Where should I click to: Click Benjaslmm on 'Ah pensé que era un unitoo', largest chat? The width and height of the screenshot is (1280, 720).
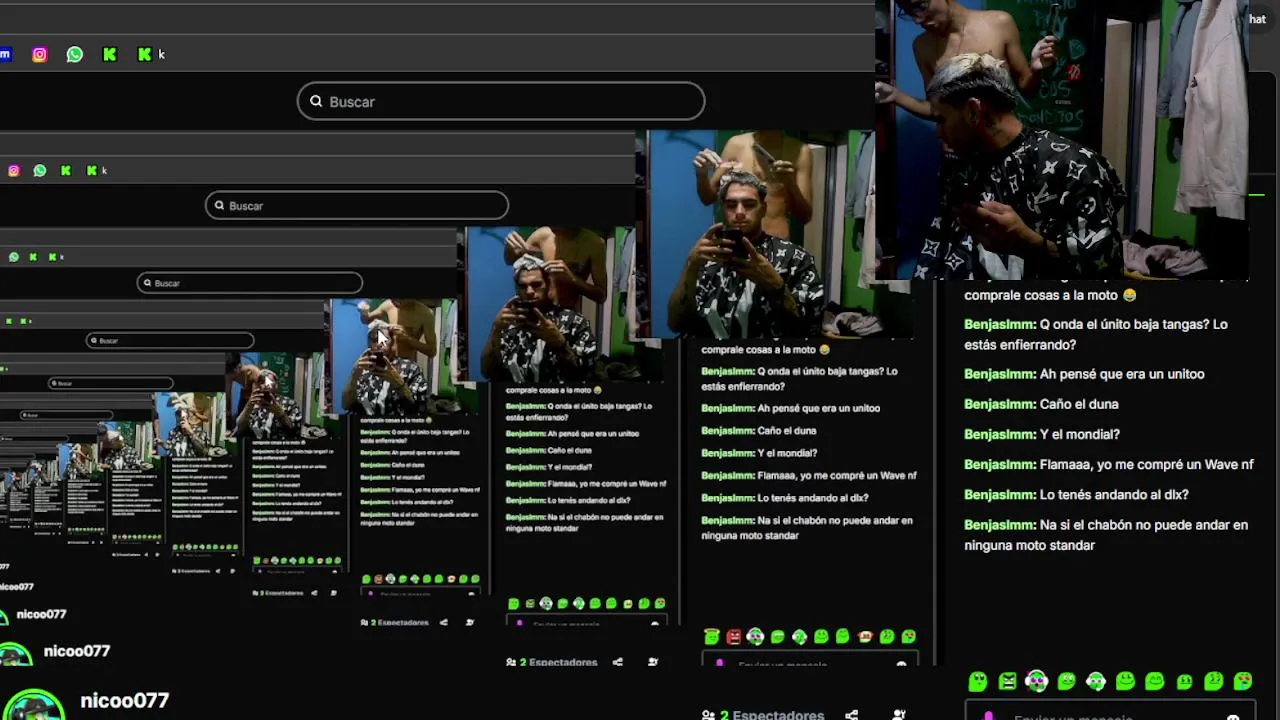pos(1000,374)
